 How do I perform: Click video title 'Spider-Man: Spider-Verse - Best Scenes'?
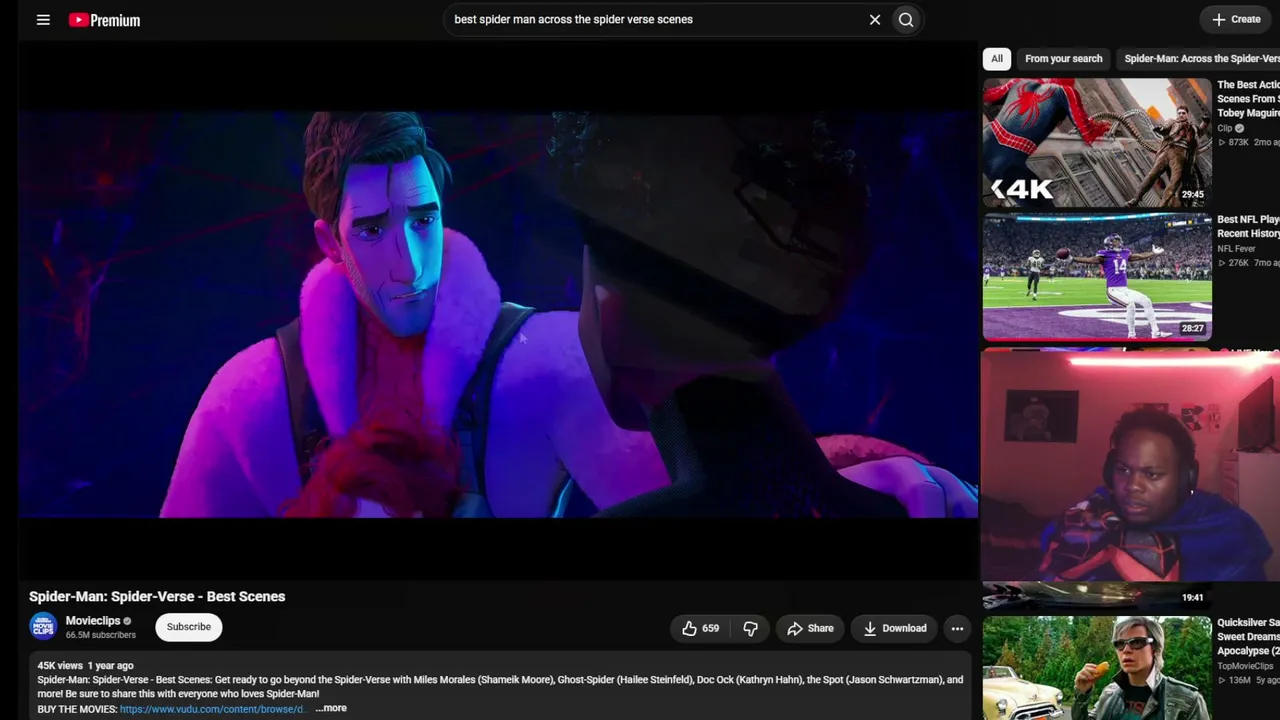tap(157, 596)
